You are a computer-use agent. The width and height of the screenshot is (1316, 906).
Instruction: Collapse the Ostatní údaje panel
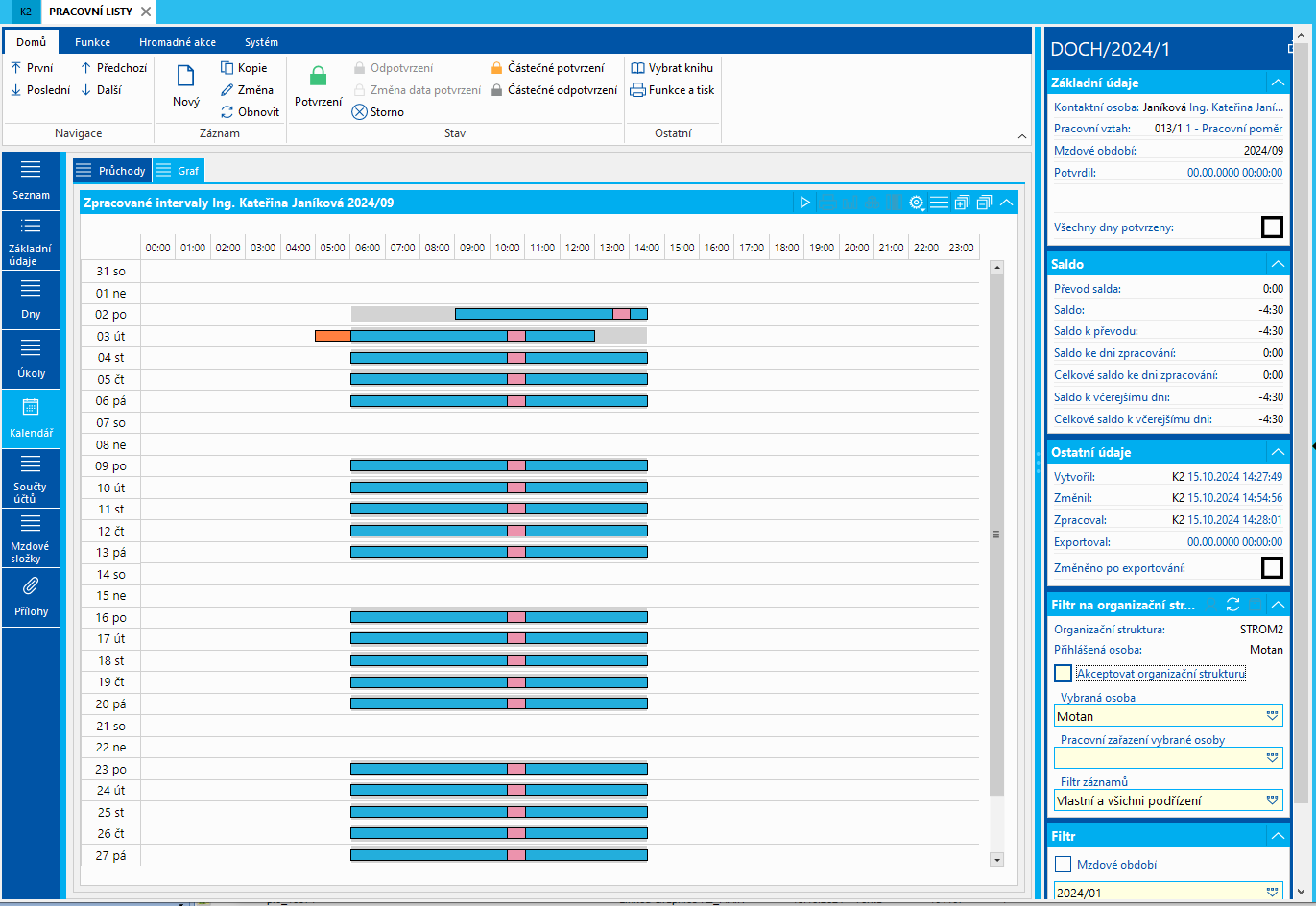pyautogui.click(x=1278, y=452)
